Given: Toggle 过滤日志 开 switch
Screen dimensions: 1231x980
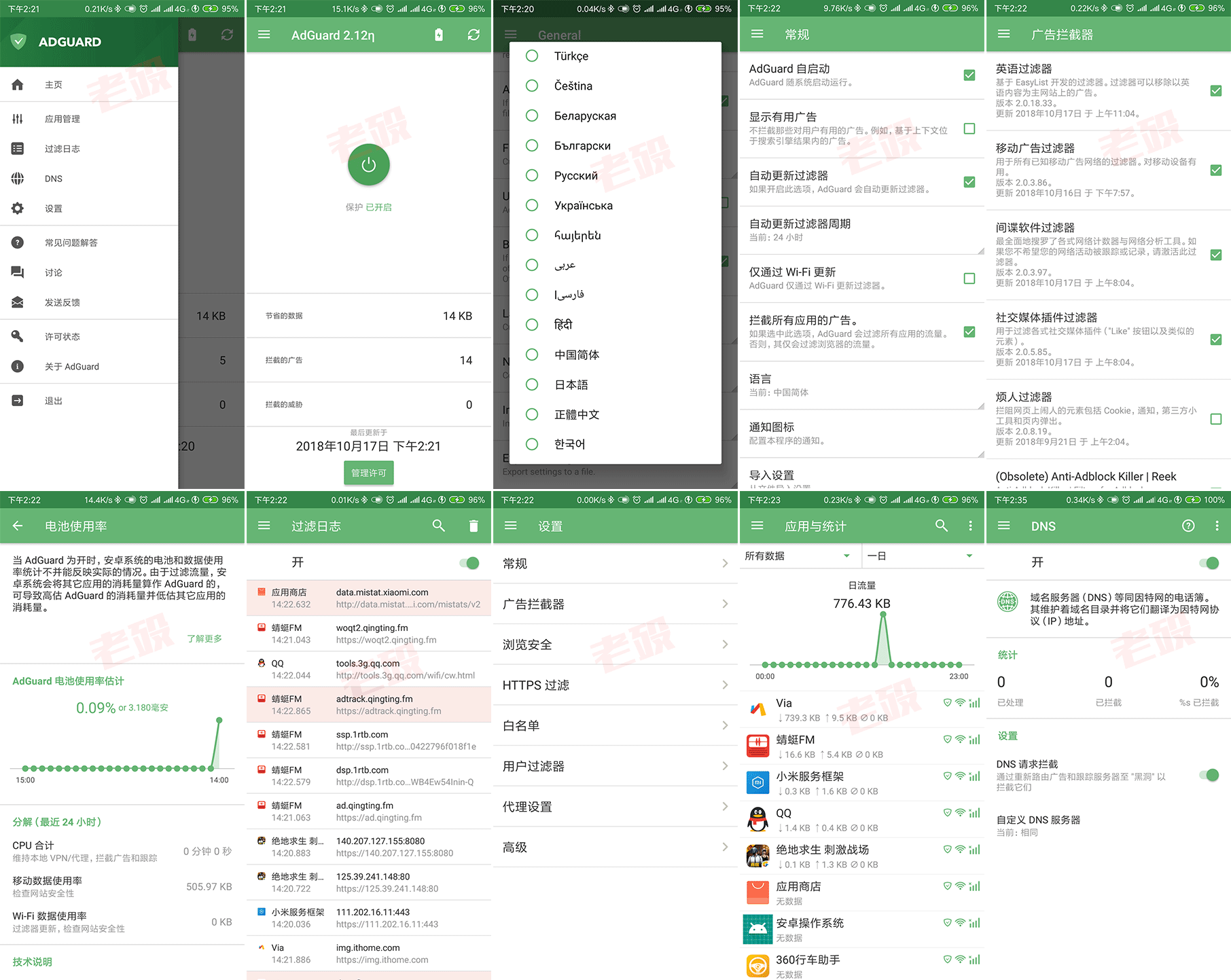Looking at the screenshot, I should pyautogui.click(x=469, y=563).
